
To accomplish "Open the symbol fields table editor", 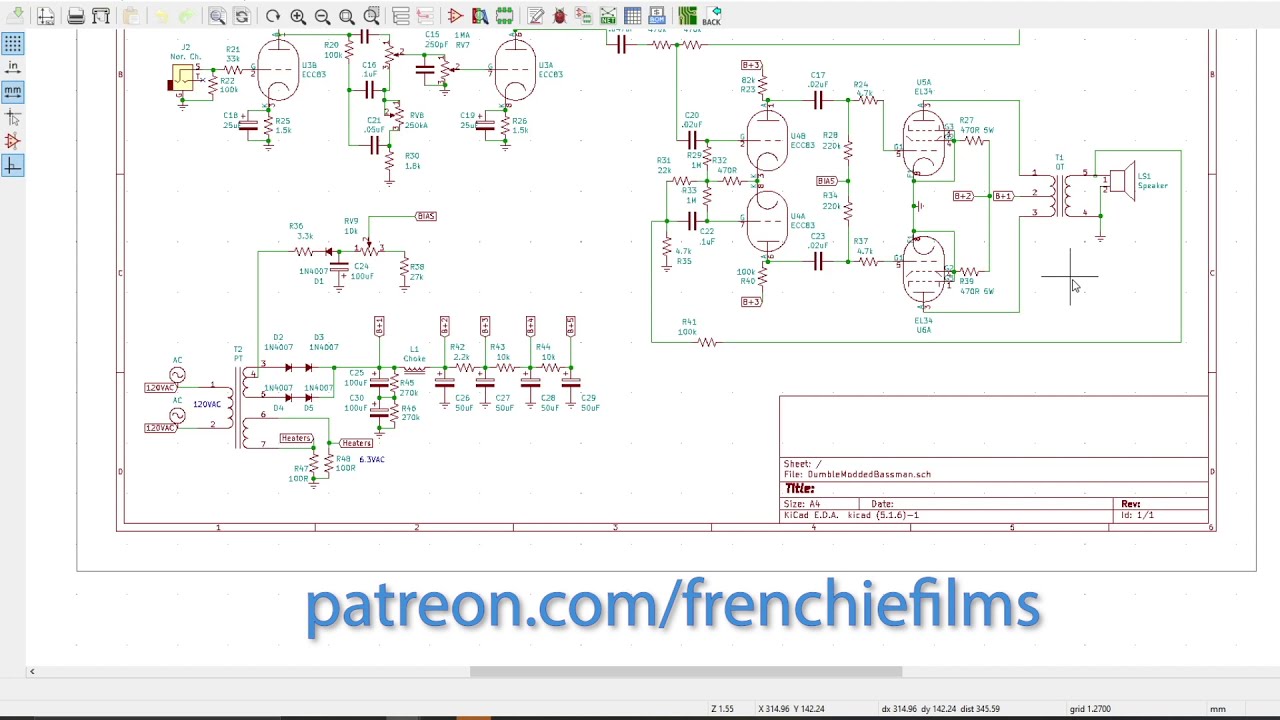I will (x=633, y=16).
